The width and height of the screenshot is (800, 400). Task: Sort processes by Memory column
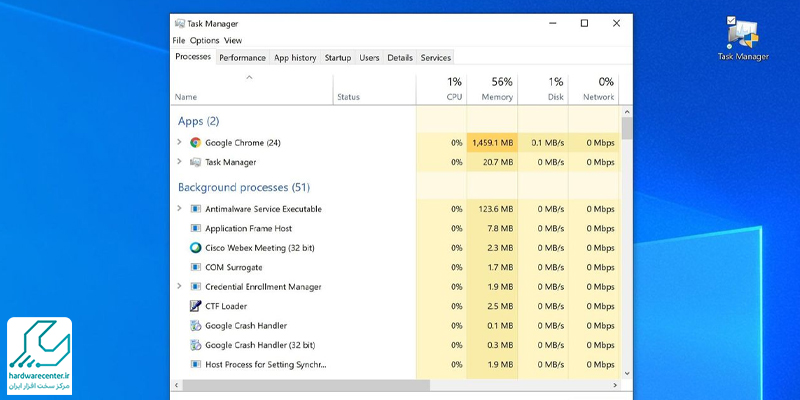[492, 89]
